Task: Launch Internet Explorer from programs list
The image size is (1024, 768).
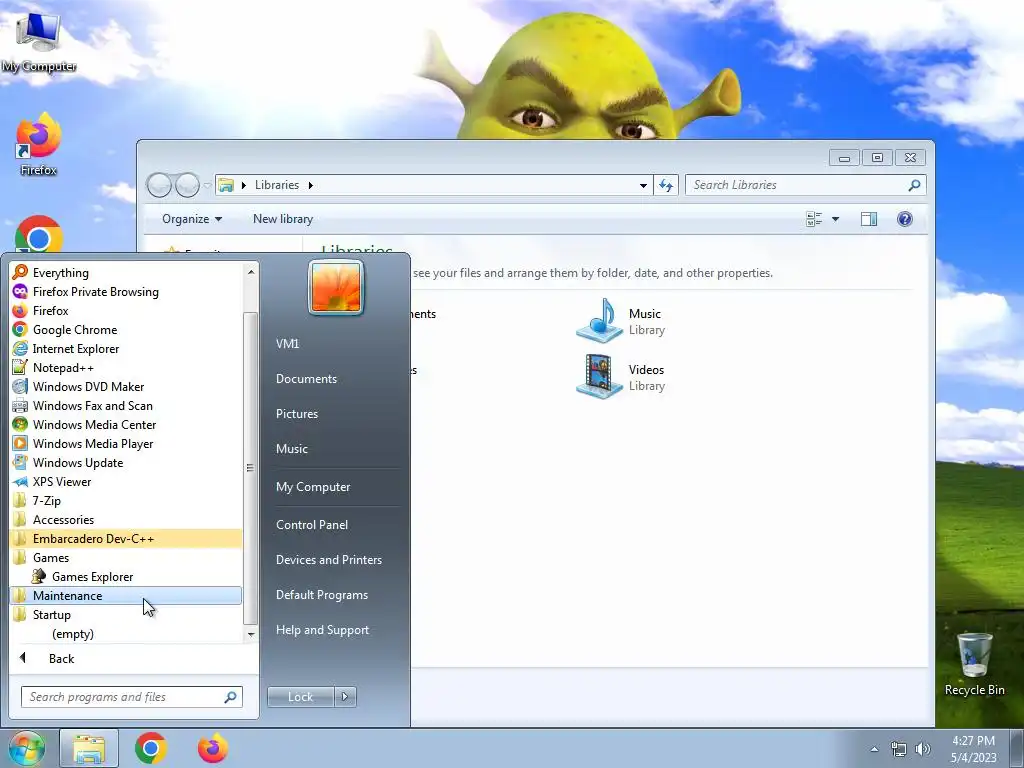Action: (x=126, y=349)
